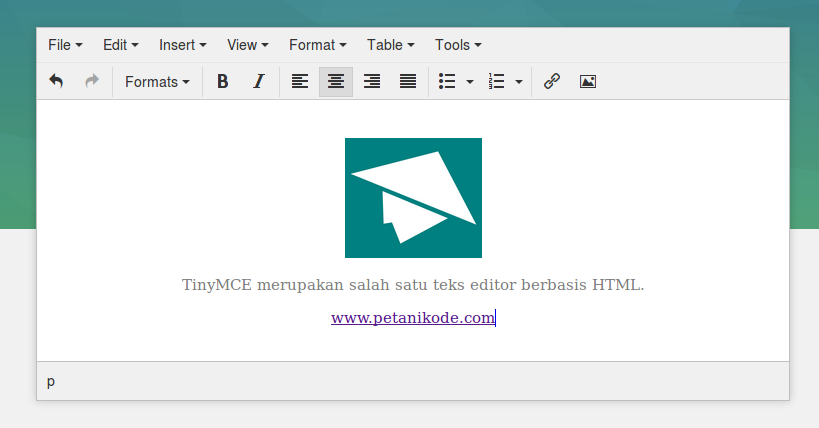Open numbered list style dropdown arrow

[x=519, y=82]
